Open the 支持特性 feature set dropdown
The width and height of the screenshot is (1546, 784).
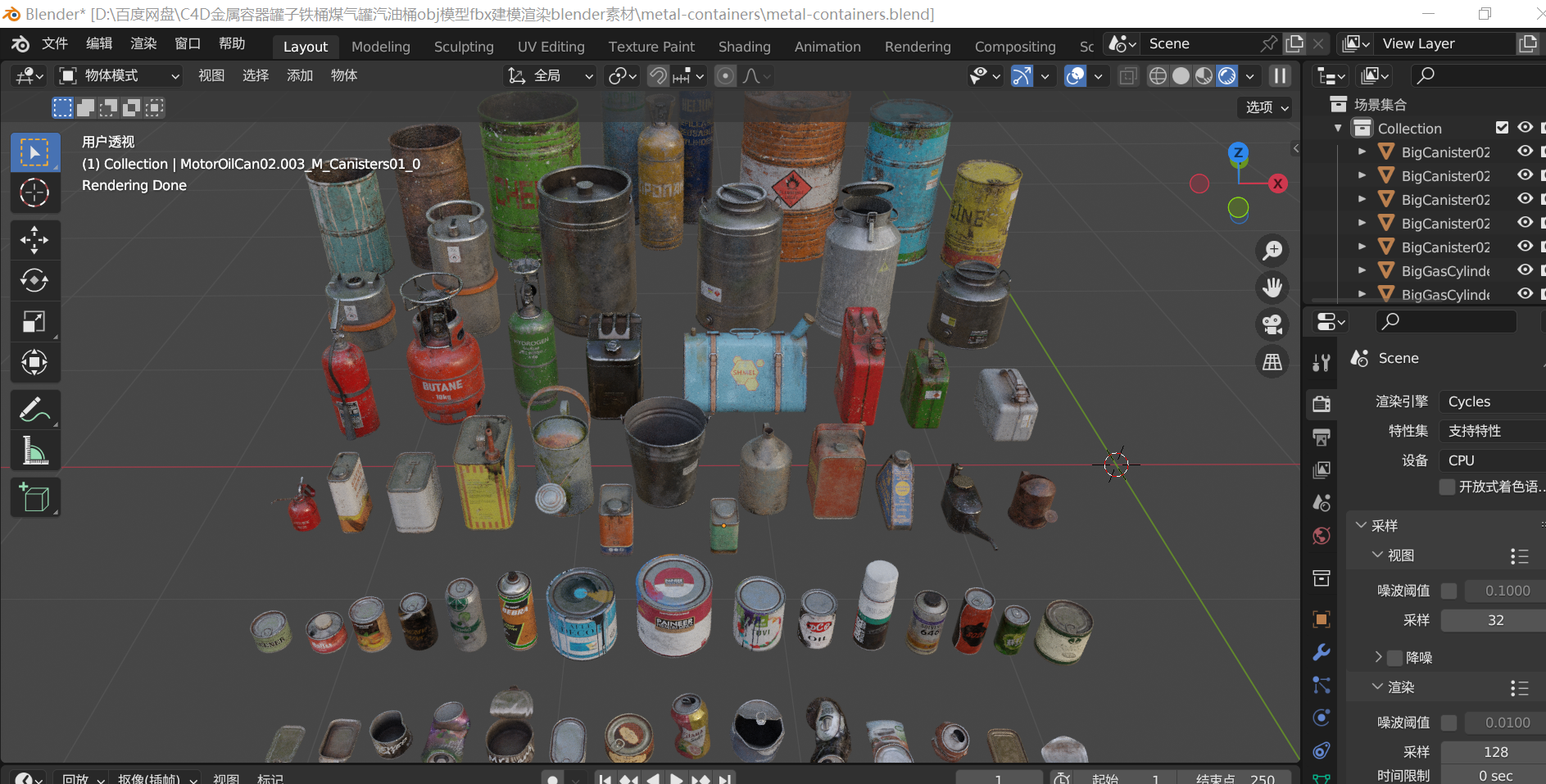point(1492,431)
